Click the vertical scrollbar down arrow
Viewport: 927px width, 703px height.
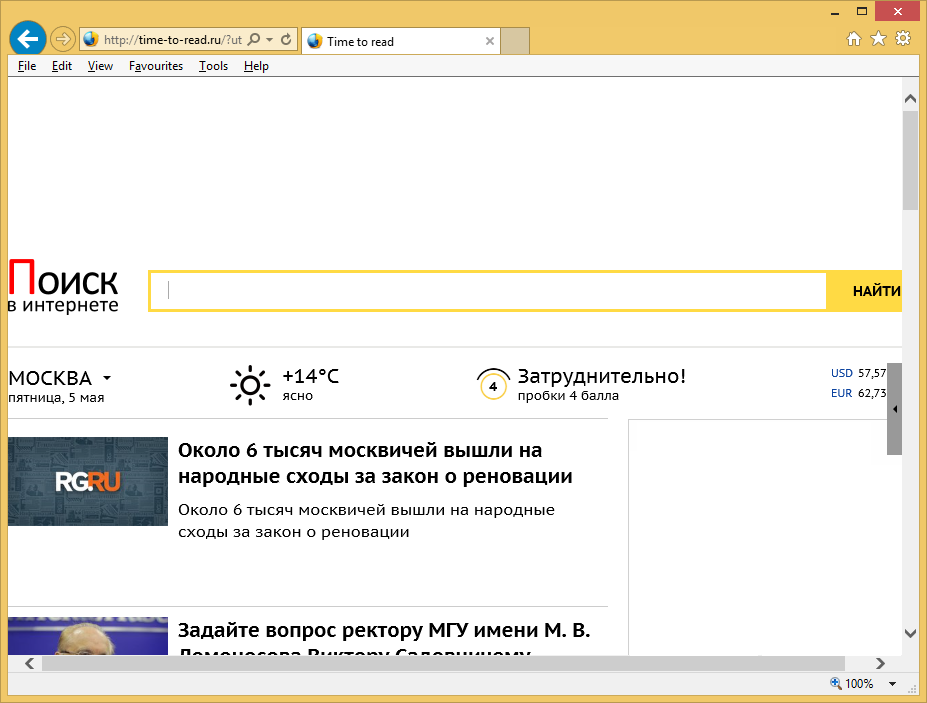[910, 633]
